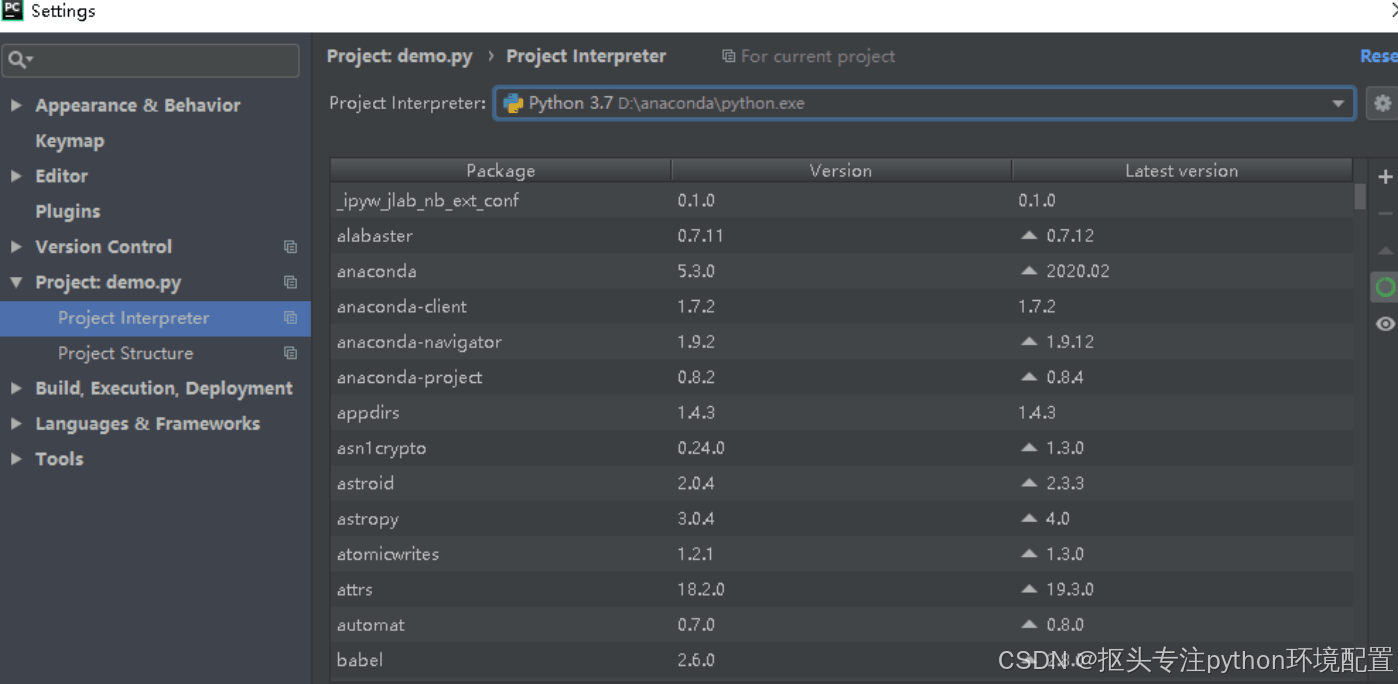The width and height of the screenshot is (1398, 684).
Task: Toggle the green Conda package manager button
Action: pos(1385,288)
